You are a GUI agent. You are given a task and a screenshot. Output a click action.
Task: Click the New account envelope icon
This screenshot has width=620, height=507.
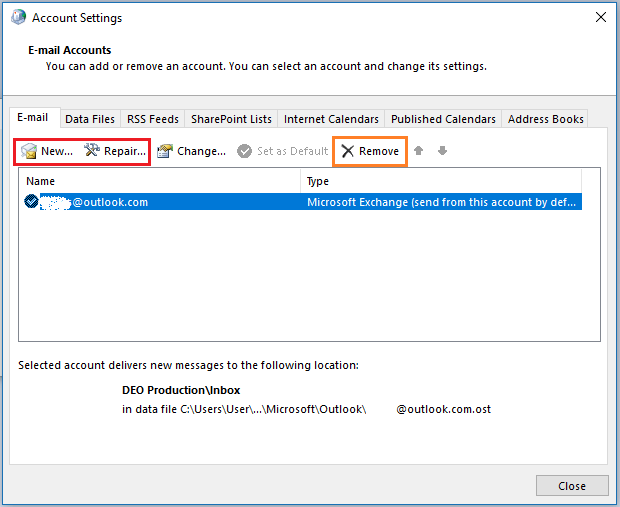point(28,151)
